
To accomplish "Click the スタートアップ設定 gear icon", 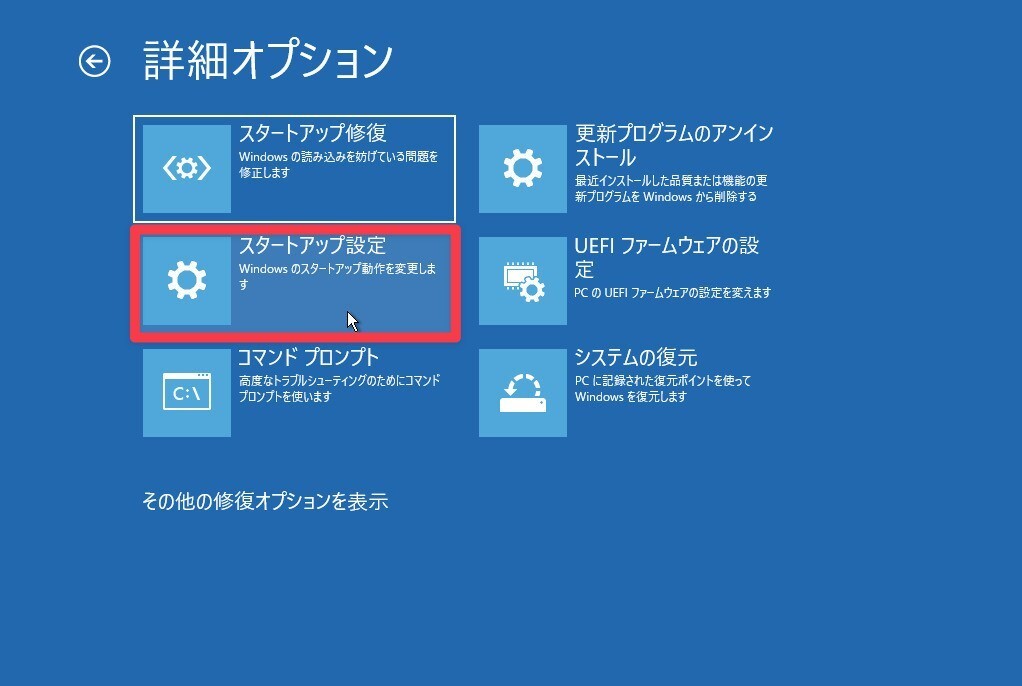I will pos(186,280).
